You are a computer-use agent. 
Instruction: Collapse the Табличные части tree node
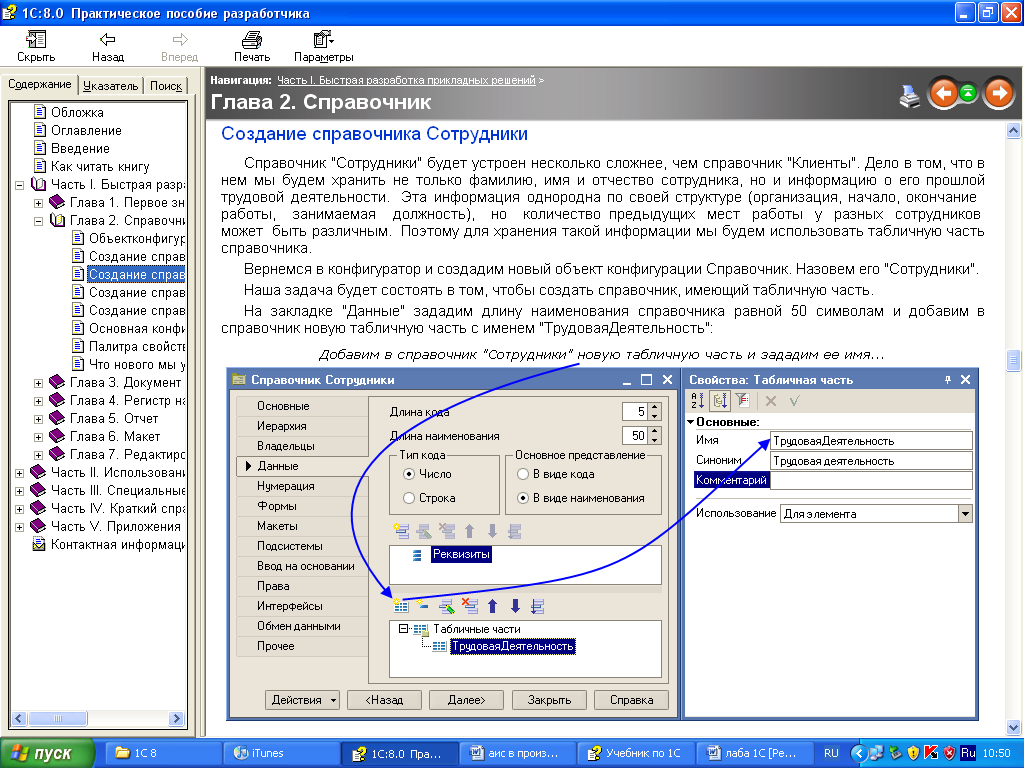pyautogui.click(x=403, y=629)
